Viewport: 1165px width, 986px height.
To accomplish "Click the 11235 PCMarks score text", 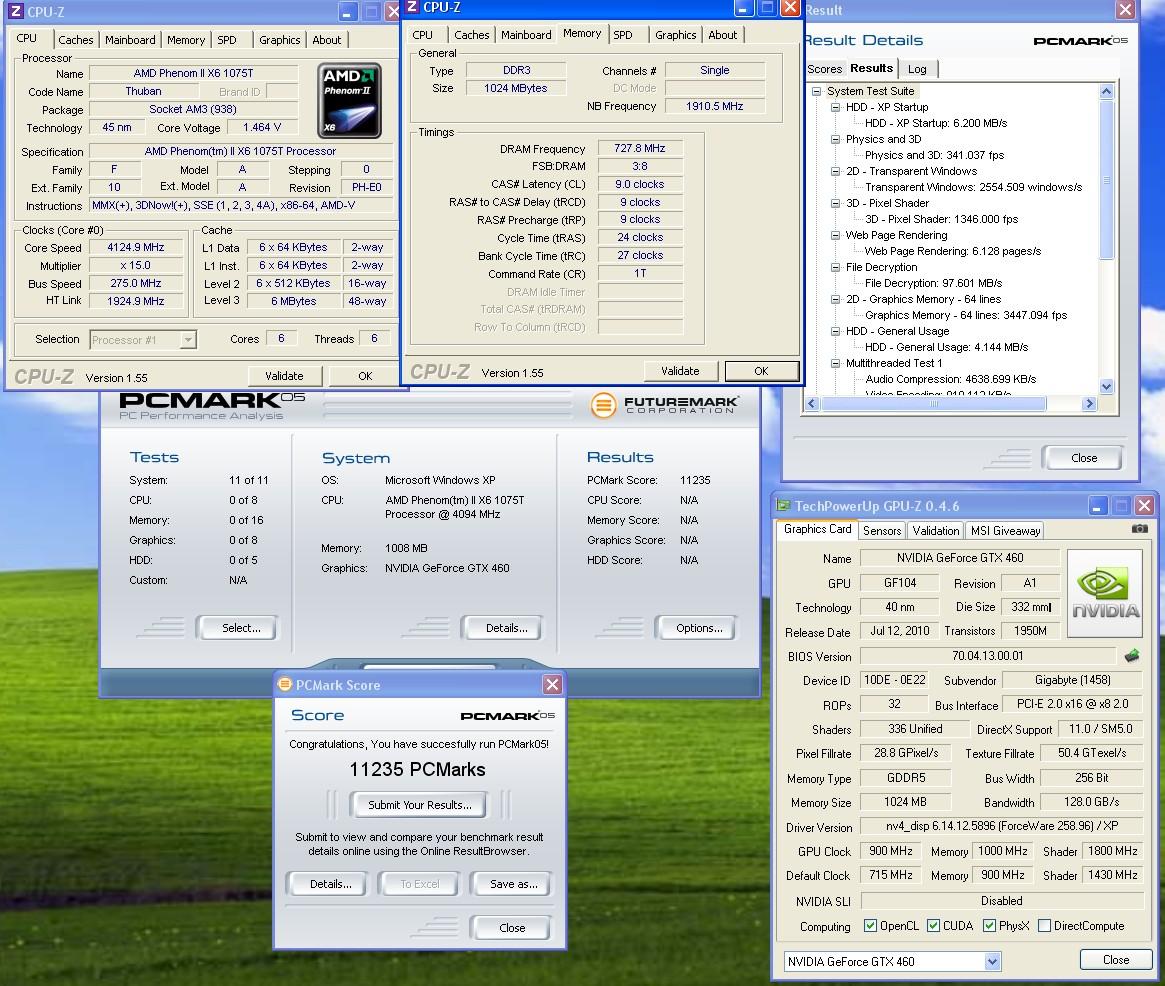I will point(418,769).
